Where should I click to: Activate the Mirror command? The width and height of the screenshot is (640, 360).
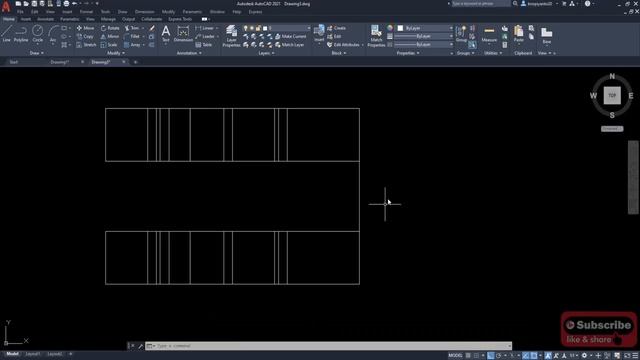(110, 36)
